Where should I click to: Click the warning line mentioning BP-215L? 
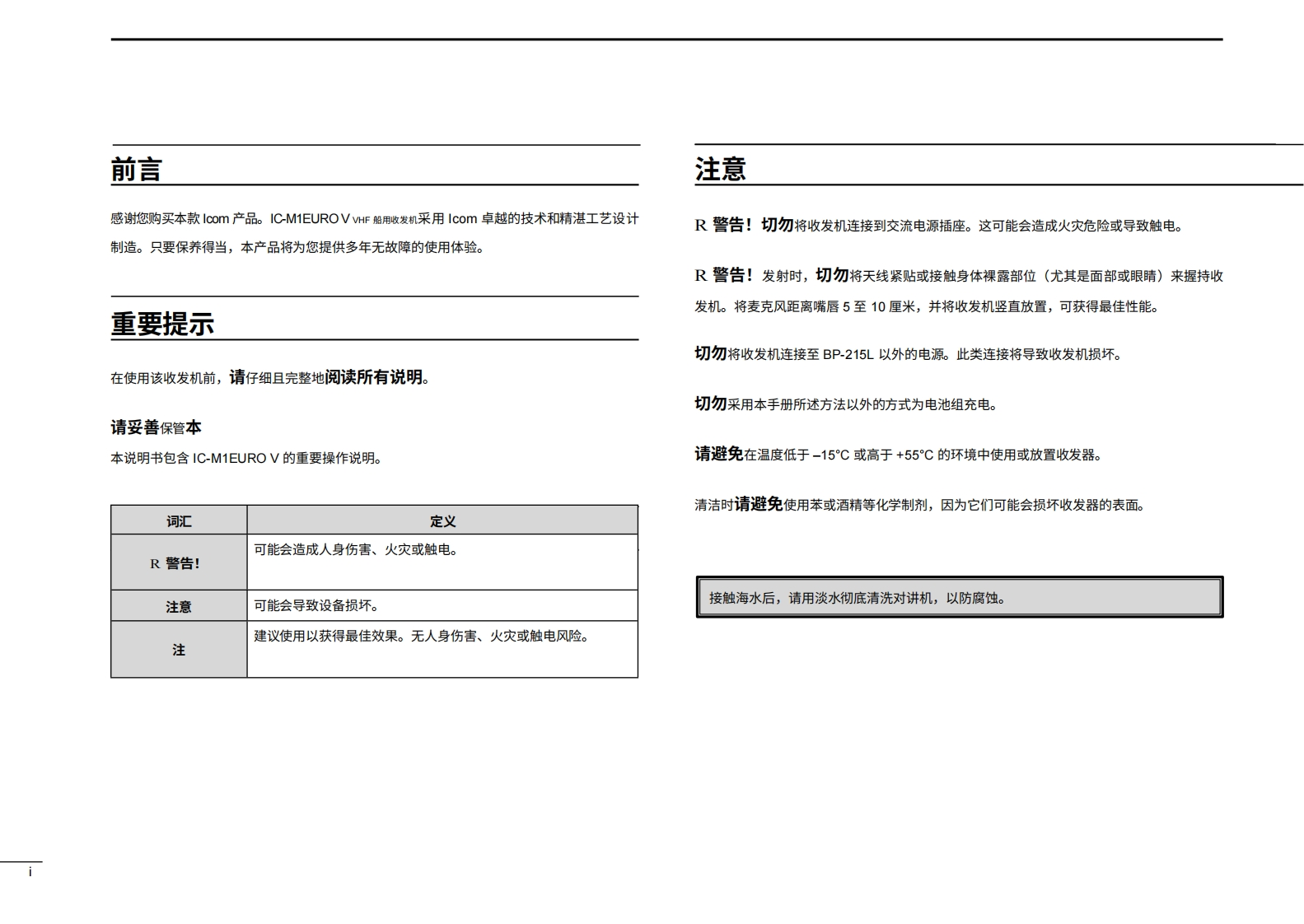[908, 354]
